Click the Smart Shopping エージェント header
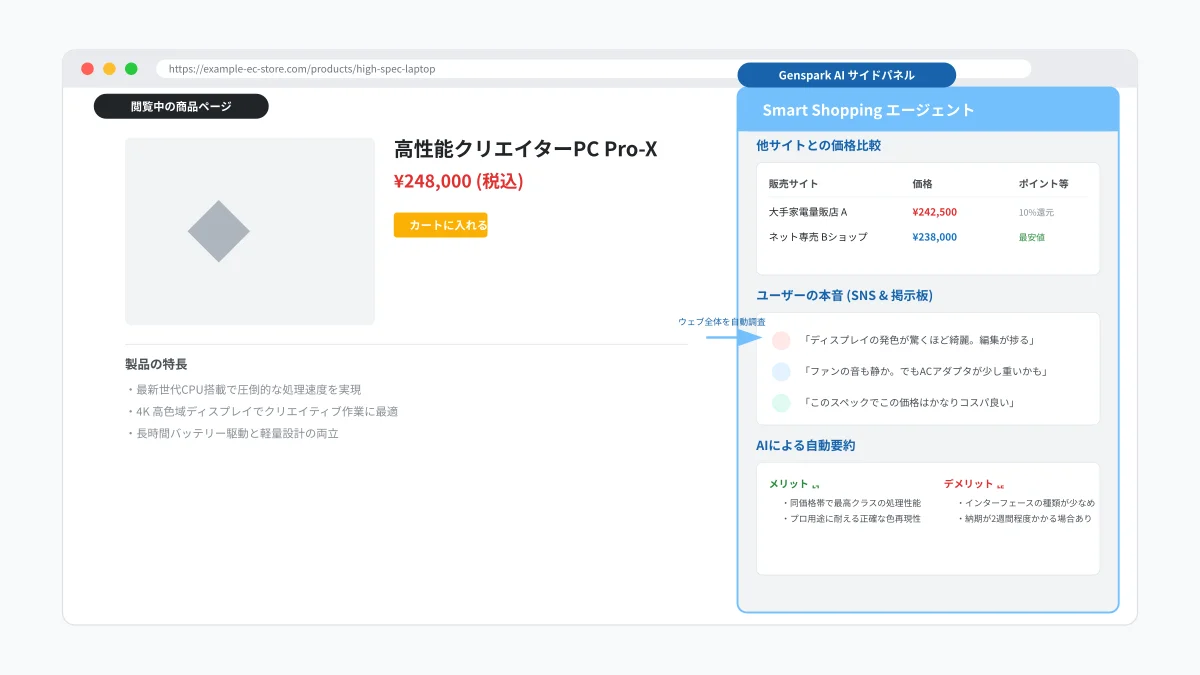 click(x=868, y=110)
